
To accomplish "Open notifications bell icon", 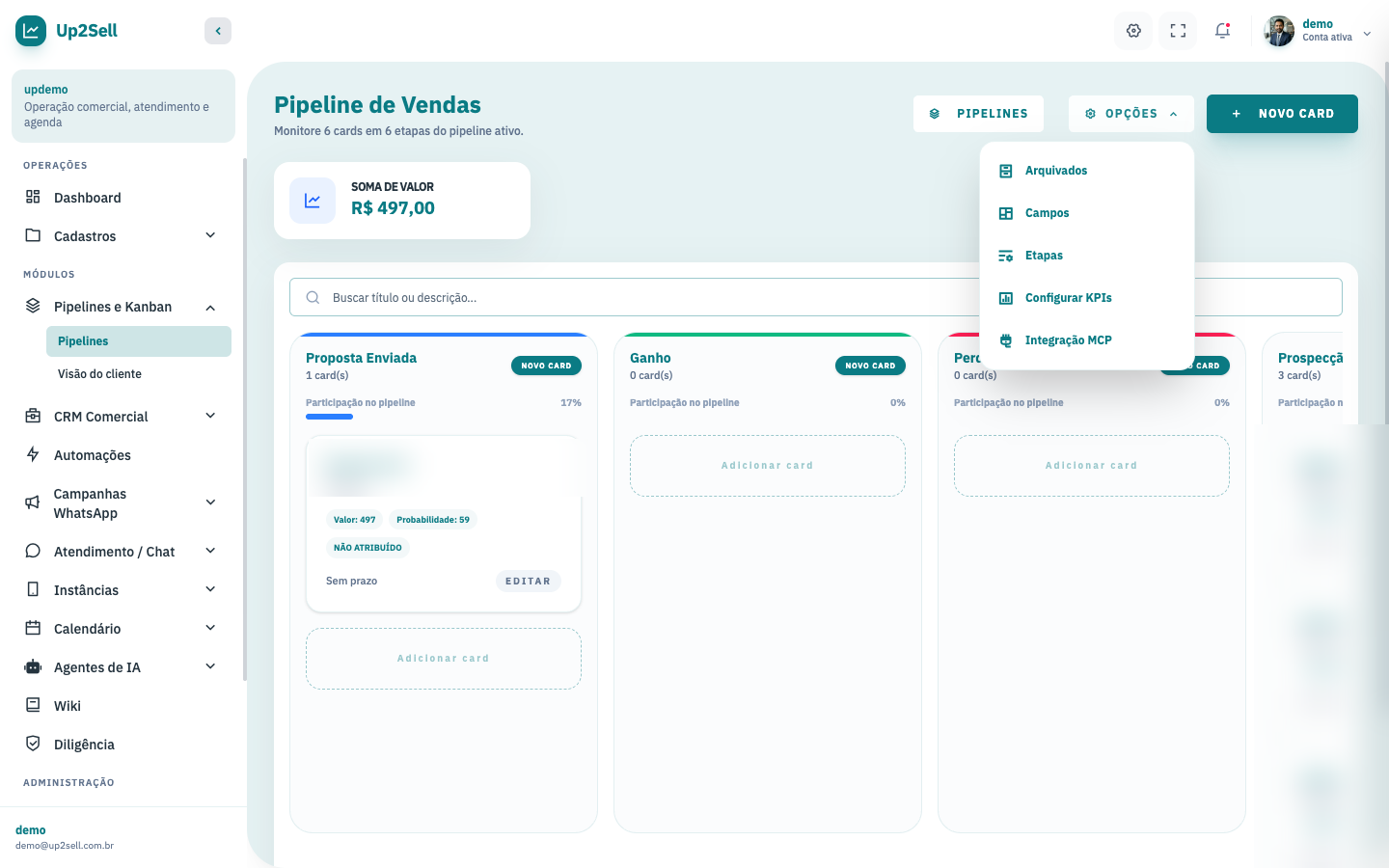I will pos(1222,31).
